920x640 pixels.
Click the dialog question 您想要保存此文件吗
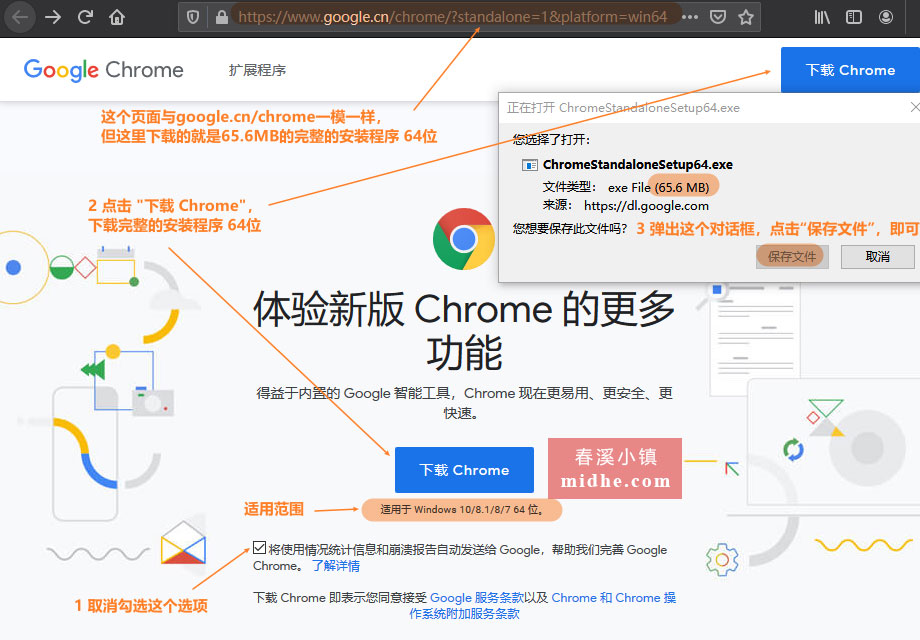(570, 229)
